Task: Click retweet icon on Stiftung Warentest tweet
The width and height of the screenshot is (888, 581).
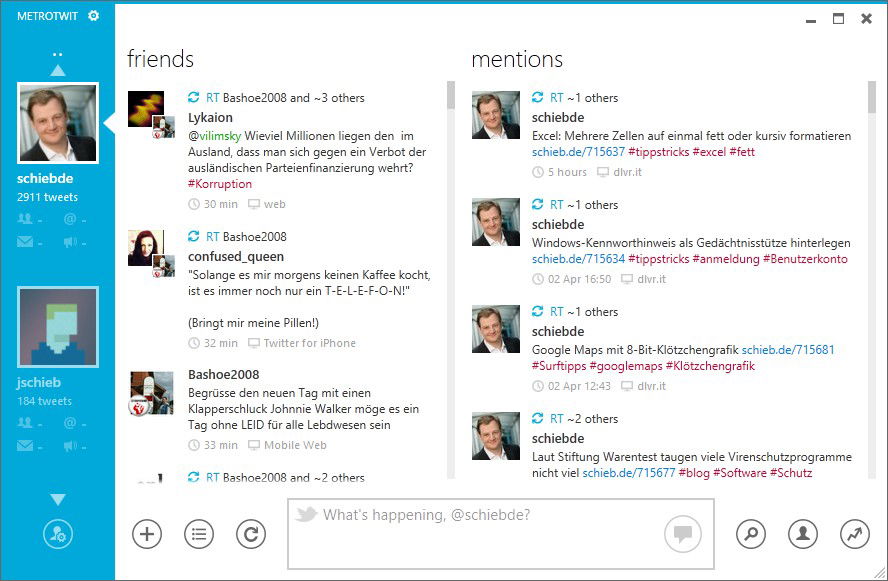Action: click(537, 418)
